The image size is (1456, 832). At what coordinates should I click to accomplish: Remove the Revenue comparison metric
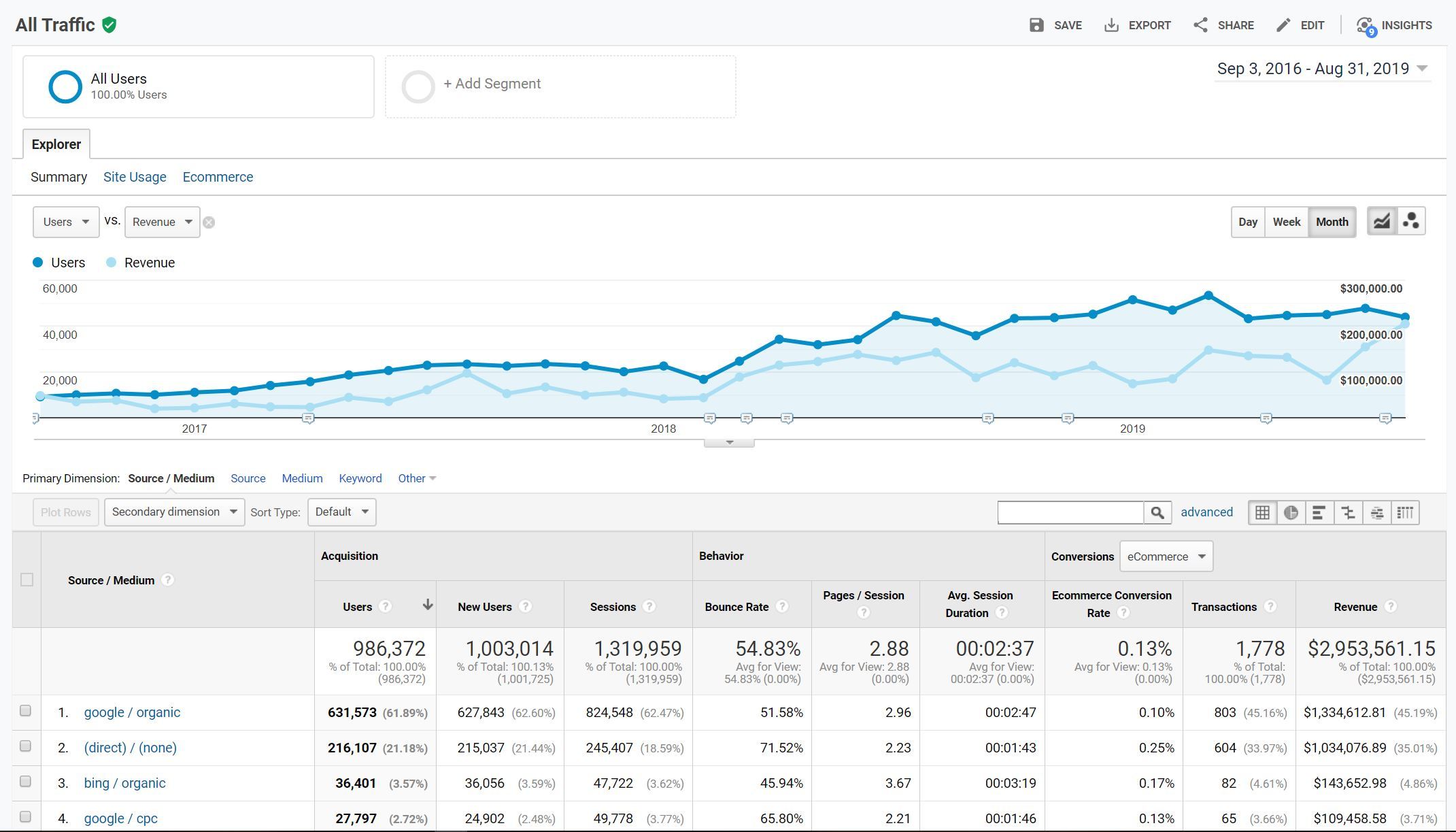click(x=209, y=222)
